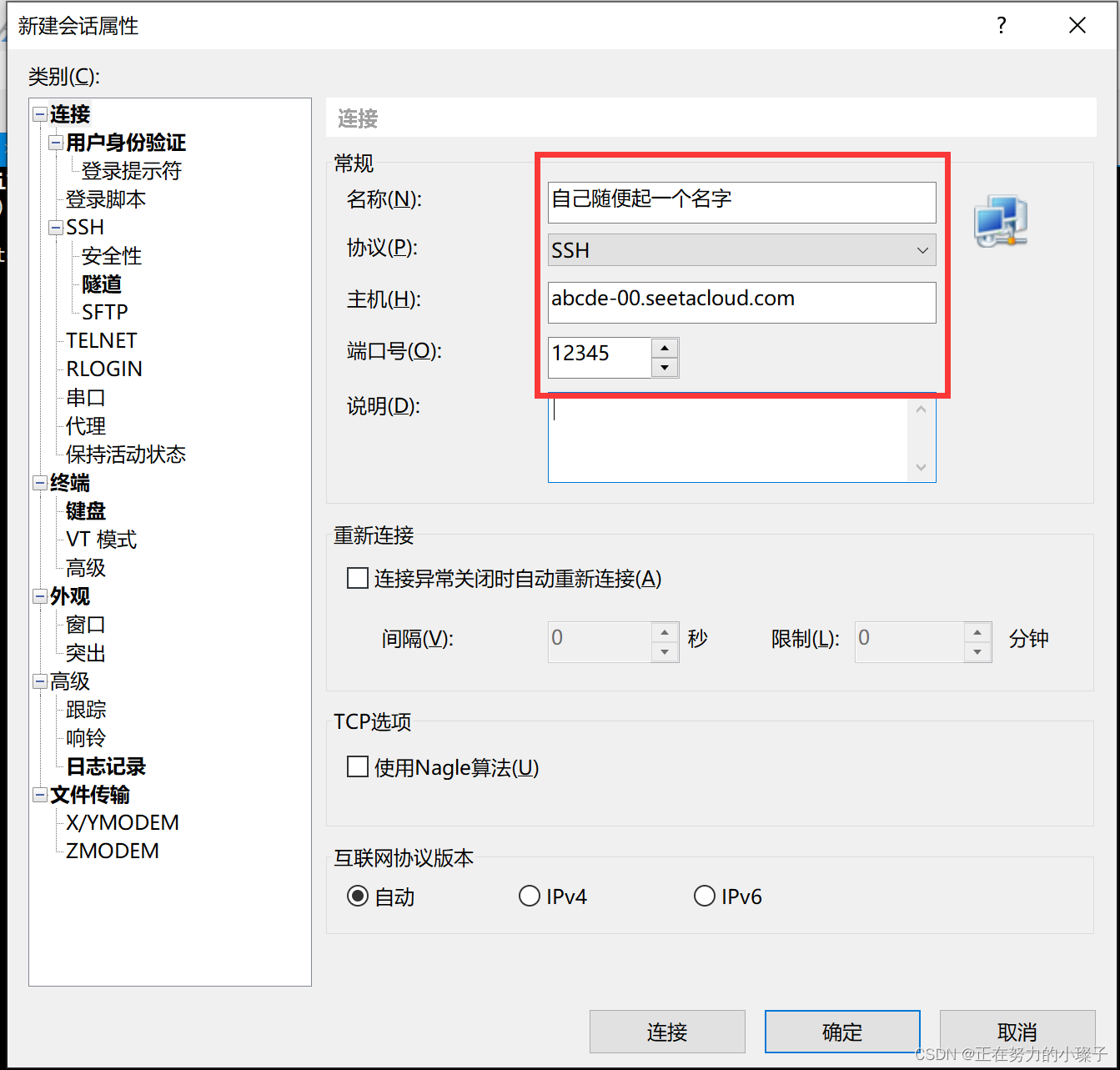1120x1070 pixels.
Task: Select TELNET in category tree
Action: (x=102, y=341)
